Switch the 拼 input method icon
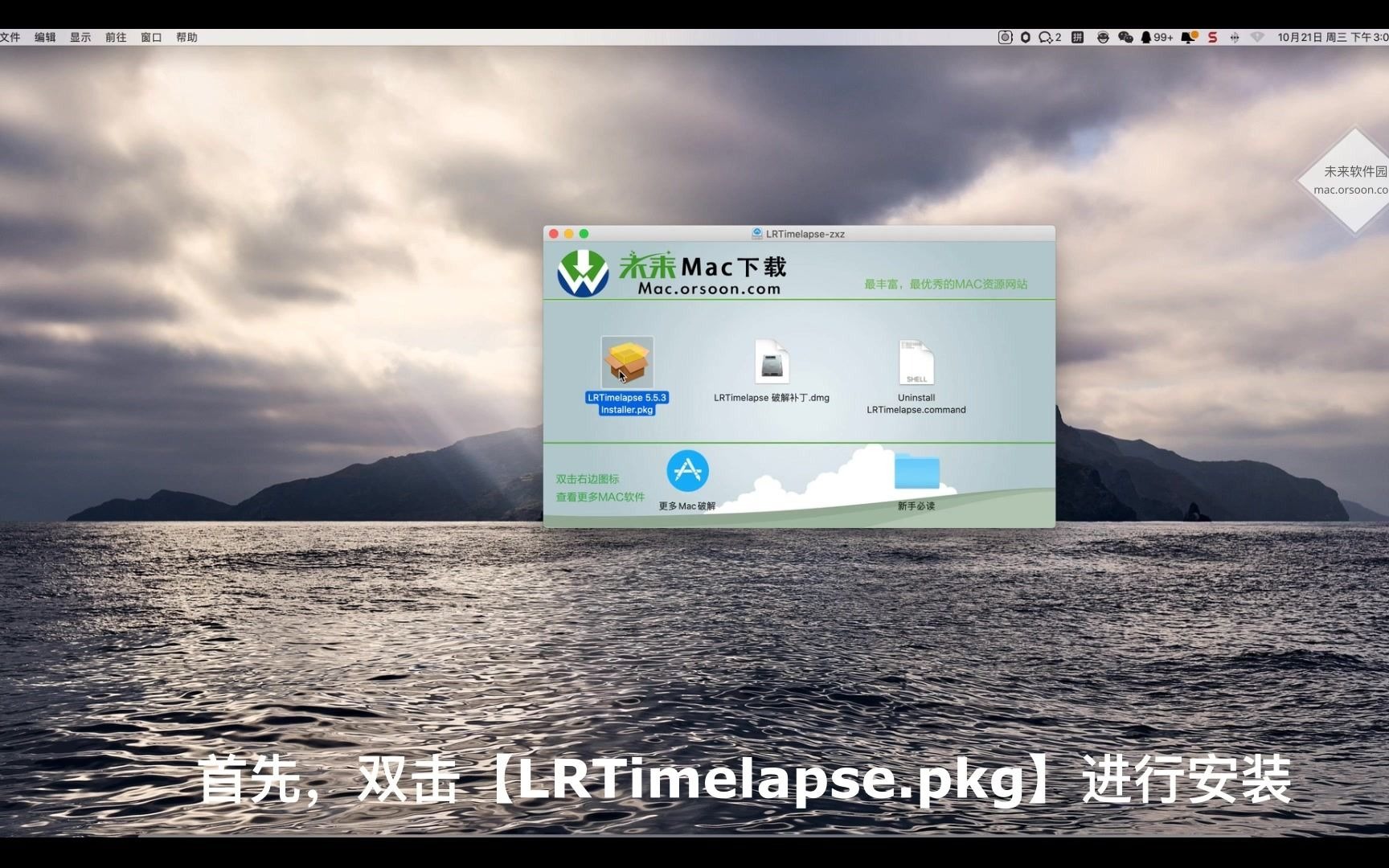 [1077, 37]
